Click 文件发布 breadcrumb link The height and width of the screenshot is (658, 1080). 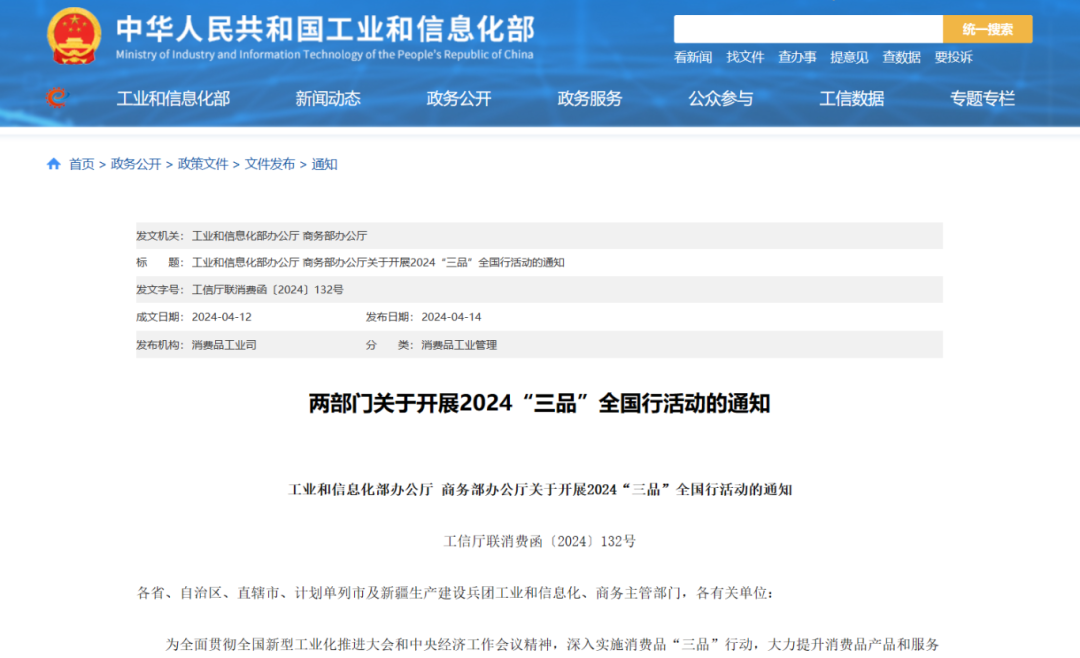click(270, 164)
